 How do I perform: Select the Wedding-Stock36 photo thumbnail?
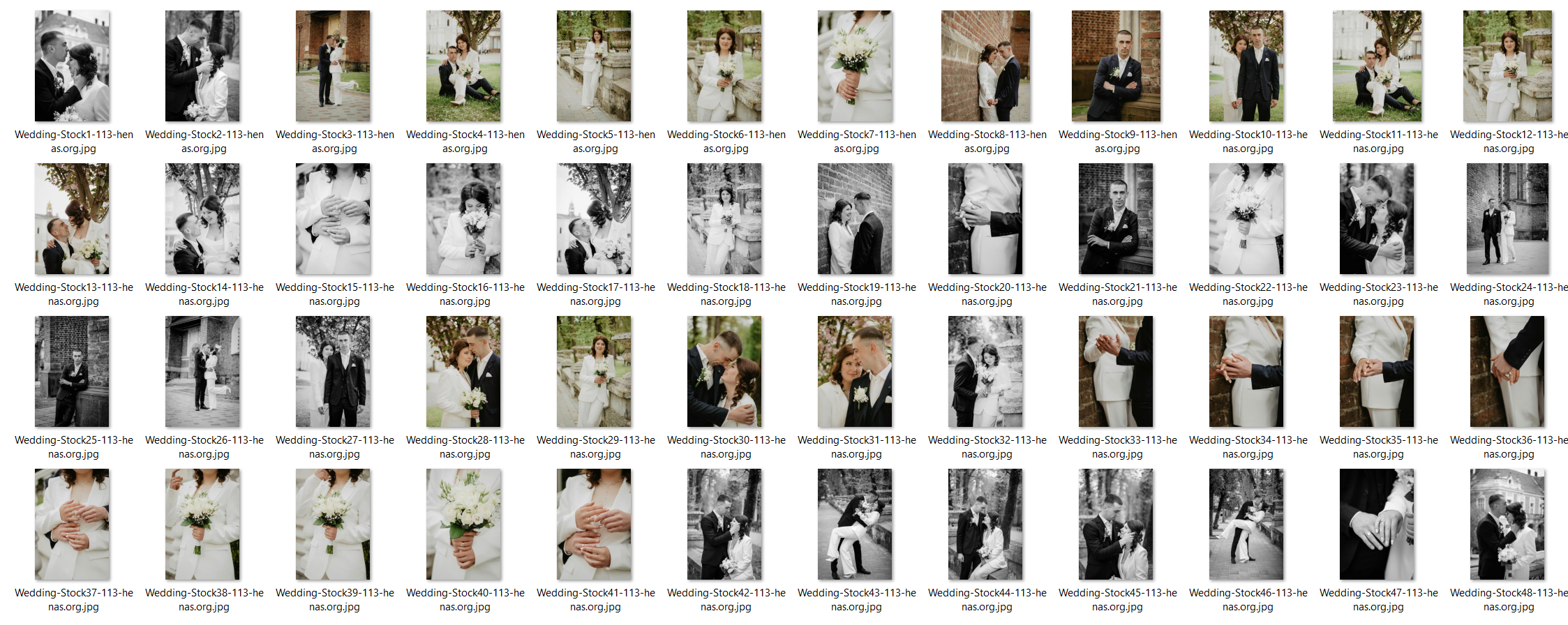click(x=1508, y=371)
